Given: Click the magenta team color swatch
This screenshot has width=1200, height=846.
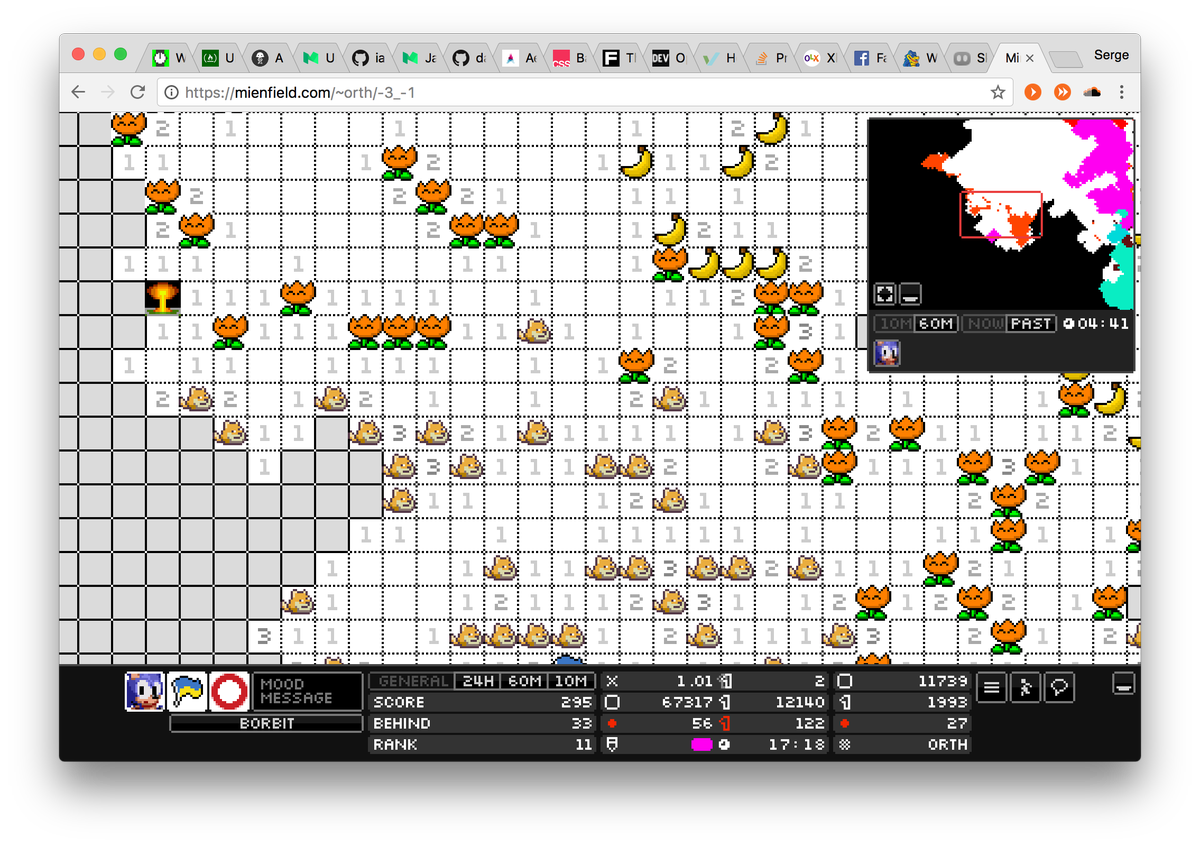Looking at the screenshot, I should point(701,745).
